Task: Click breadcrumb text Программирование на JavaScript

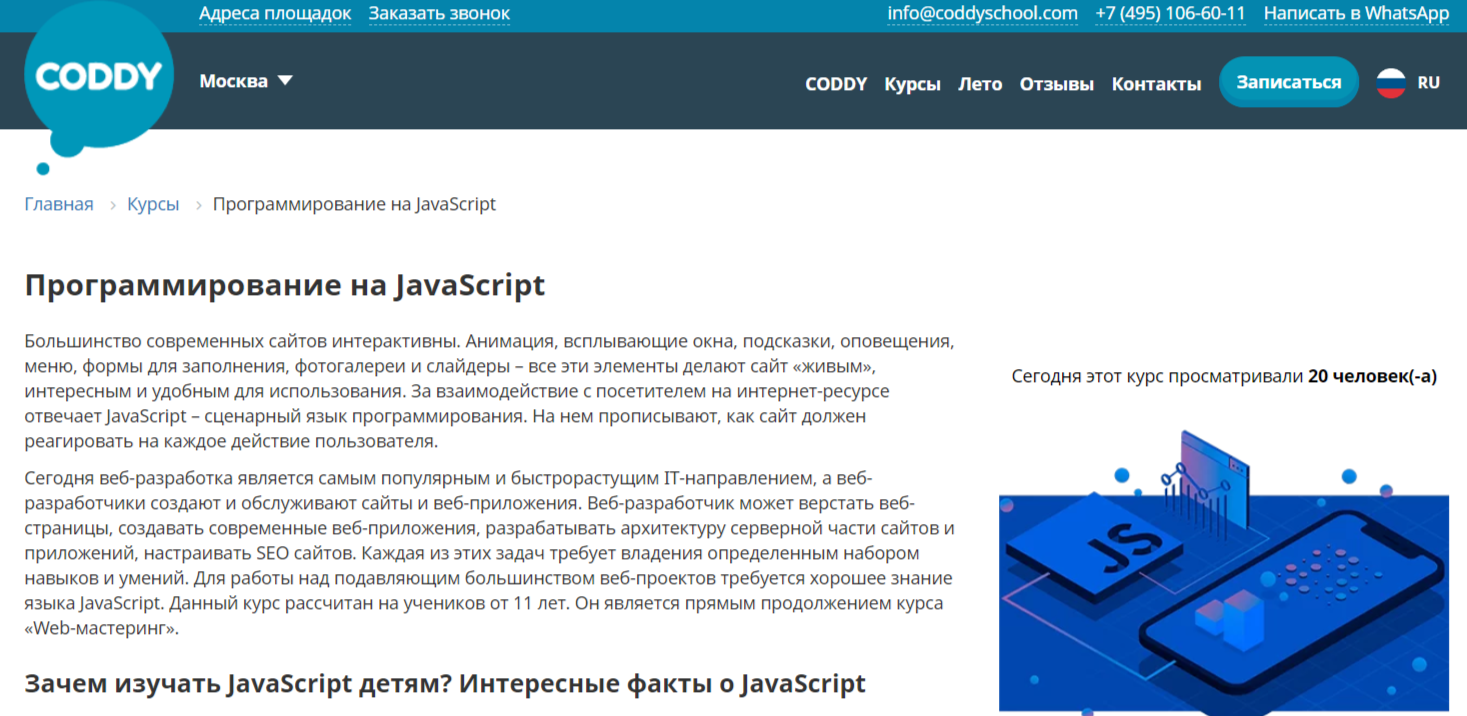Action: [x=354, y=204]
